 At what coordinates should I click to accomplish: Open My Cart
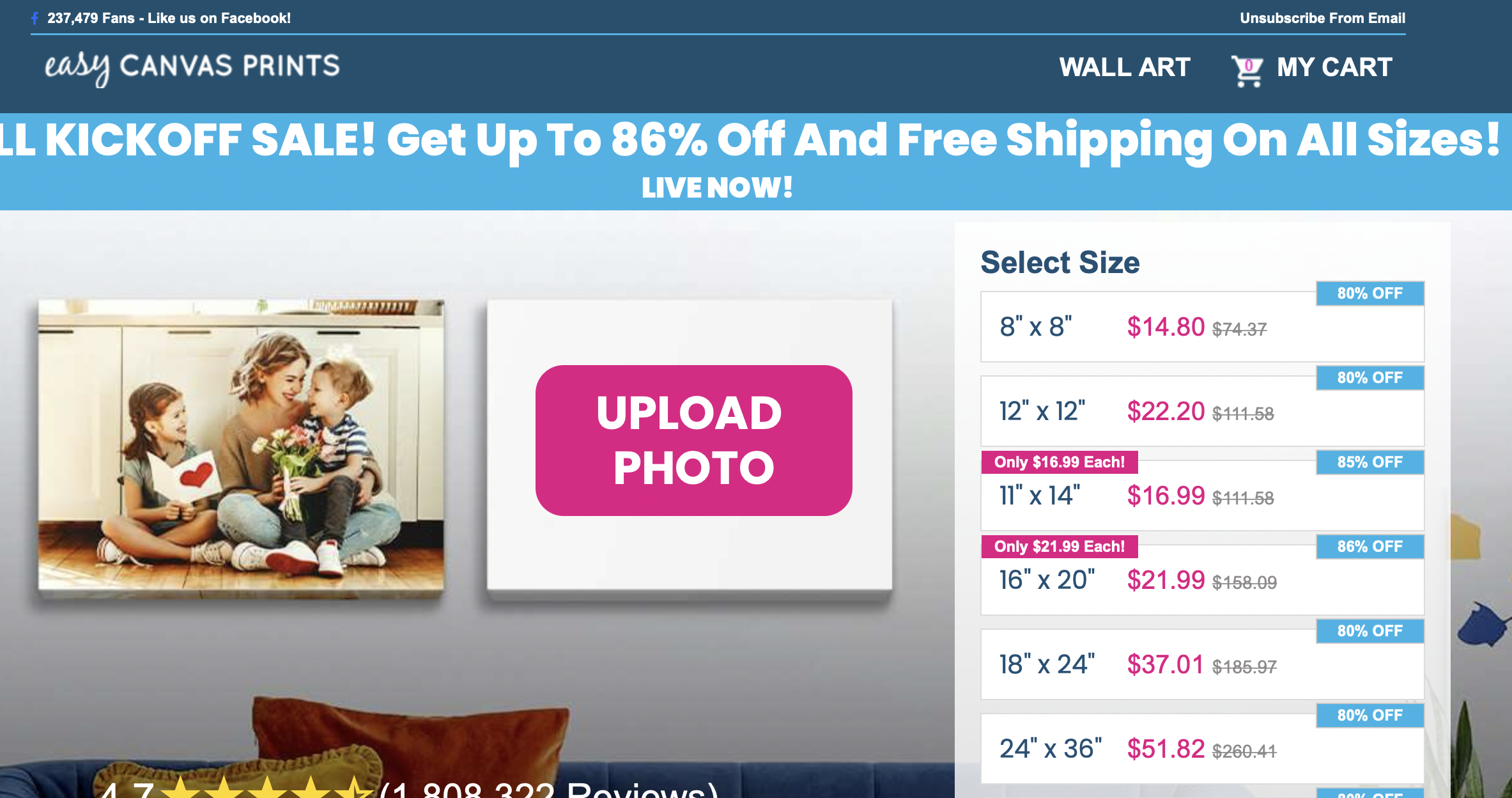[1334, 67]
